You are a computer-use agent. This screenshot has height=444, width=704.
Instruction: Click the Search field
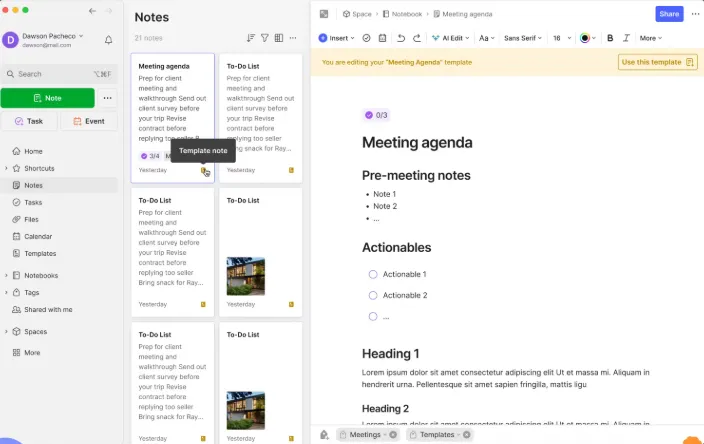59,74
